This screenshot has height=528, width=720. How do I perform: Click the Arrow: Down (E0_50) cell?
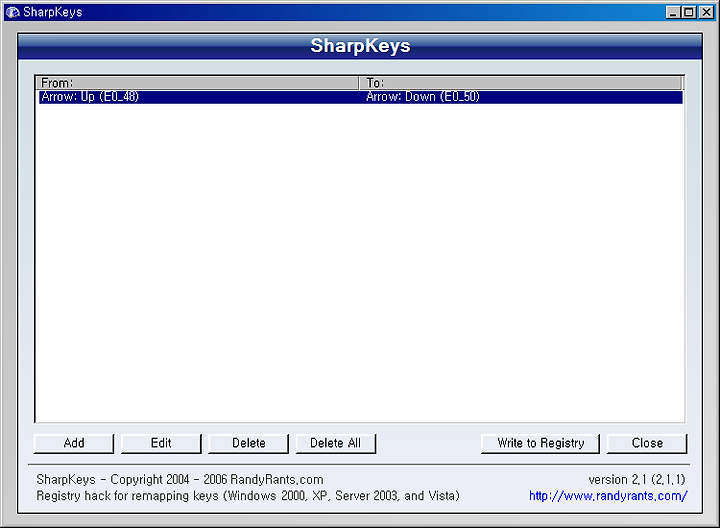(422, 97)
